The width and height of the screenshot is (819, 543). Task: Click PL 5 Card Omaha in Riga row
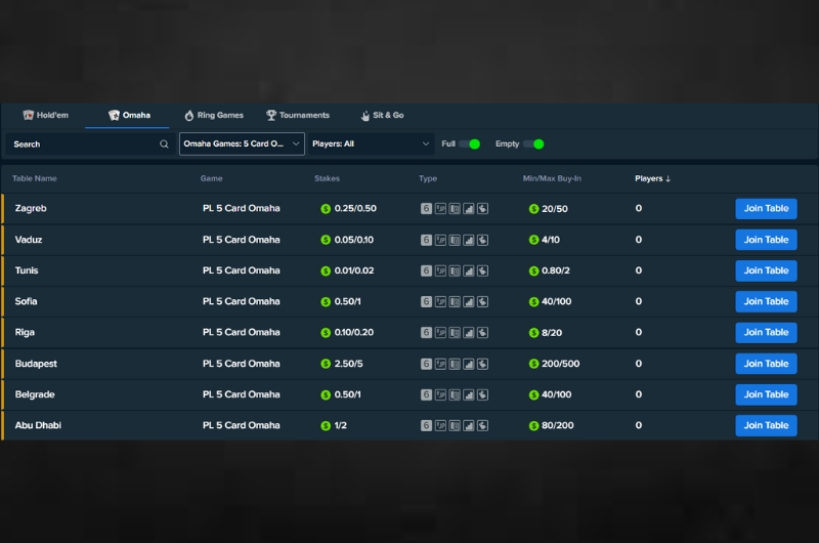(x=241, y=332)
